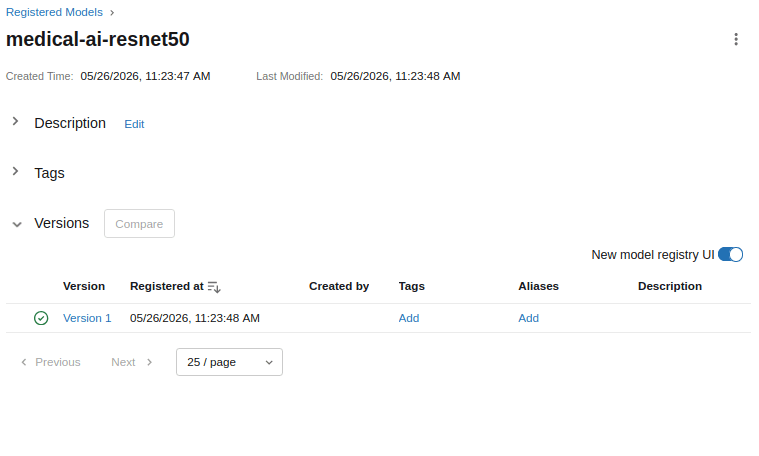Go to the Previous page
This screenshot has height=456, width=759.
point(50,362)
